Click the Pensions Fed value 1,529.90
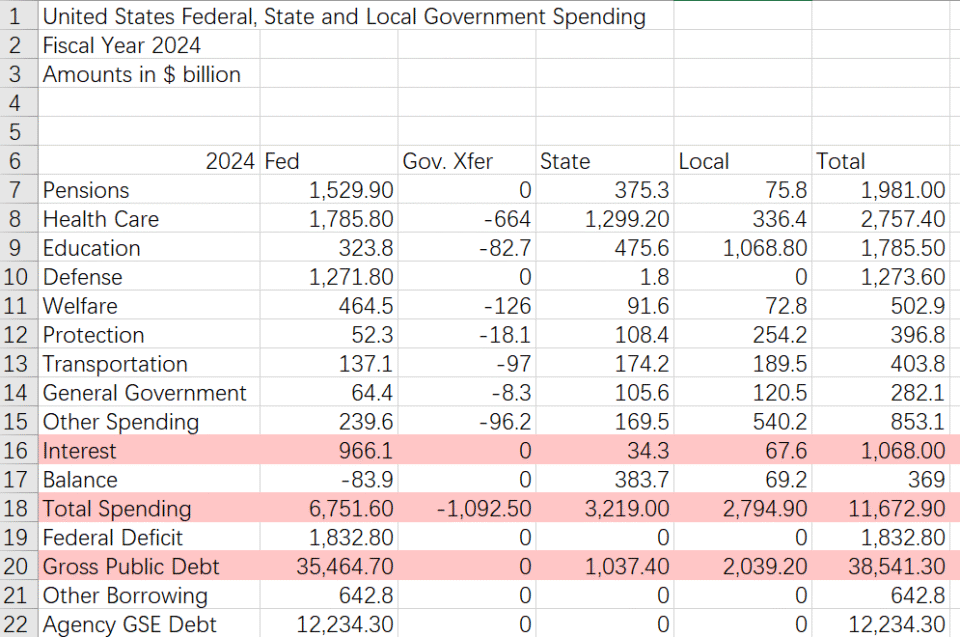 click(x=329, y=190)
